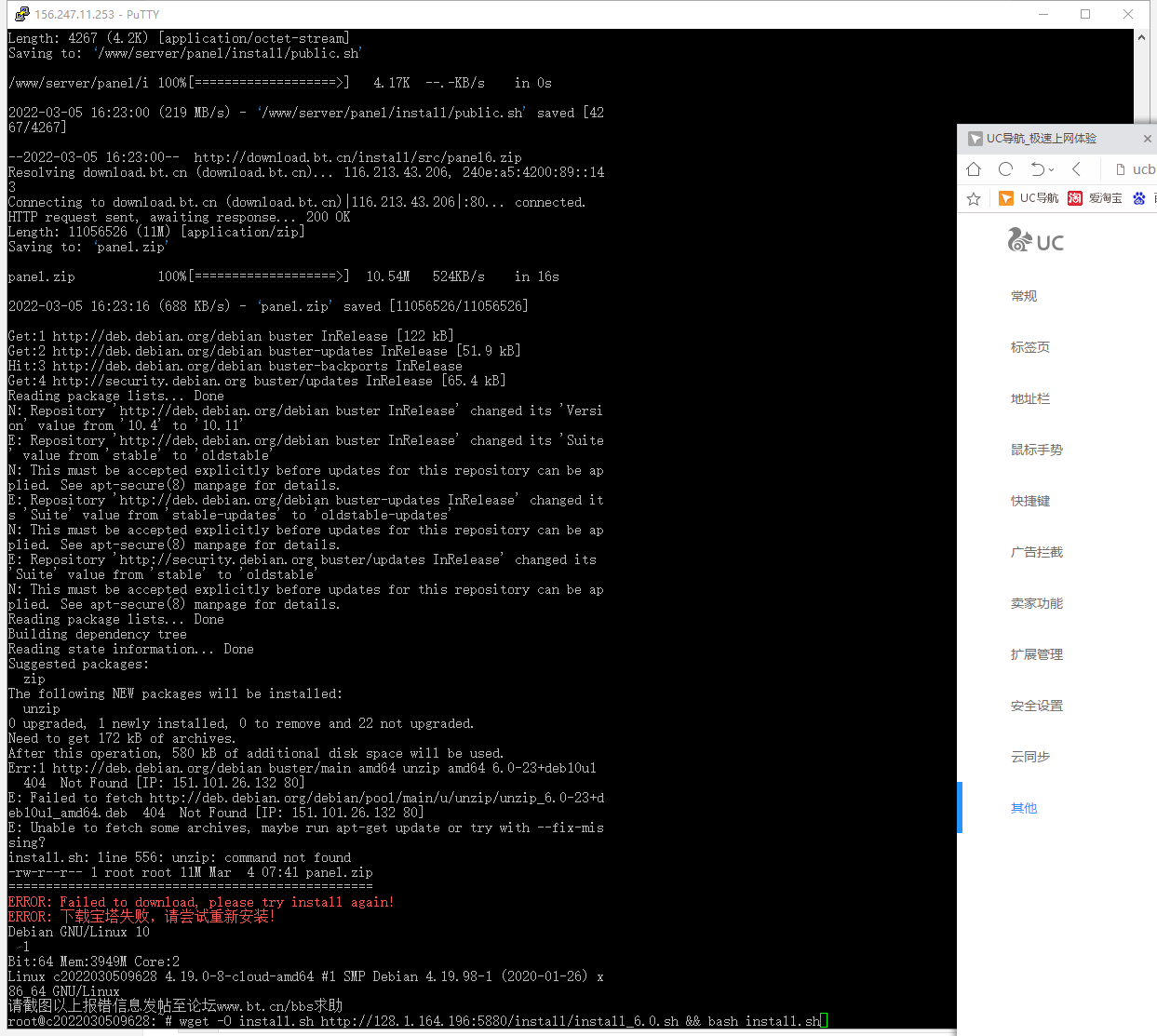The height and width of the screenshot is (1036, 1157).
Task: Click the 'HTTP request sent... 200 OK' line
Action: pyautogui.click(x=180, y=217)
